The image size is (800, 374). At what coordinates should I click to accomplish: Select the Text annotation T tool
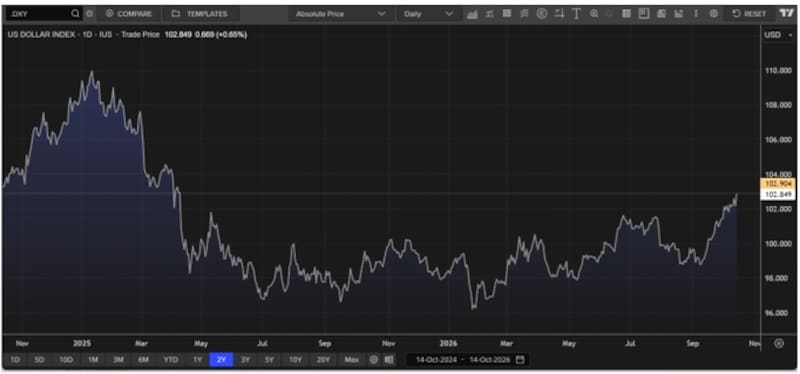pos(576,14)
